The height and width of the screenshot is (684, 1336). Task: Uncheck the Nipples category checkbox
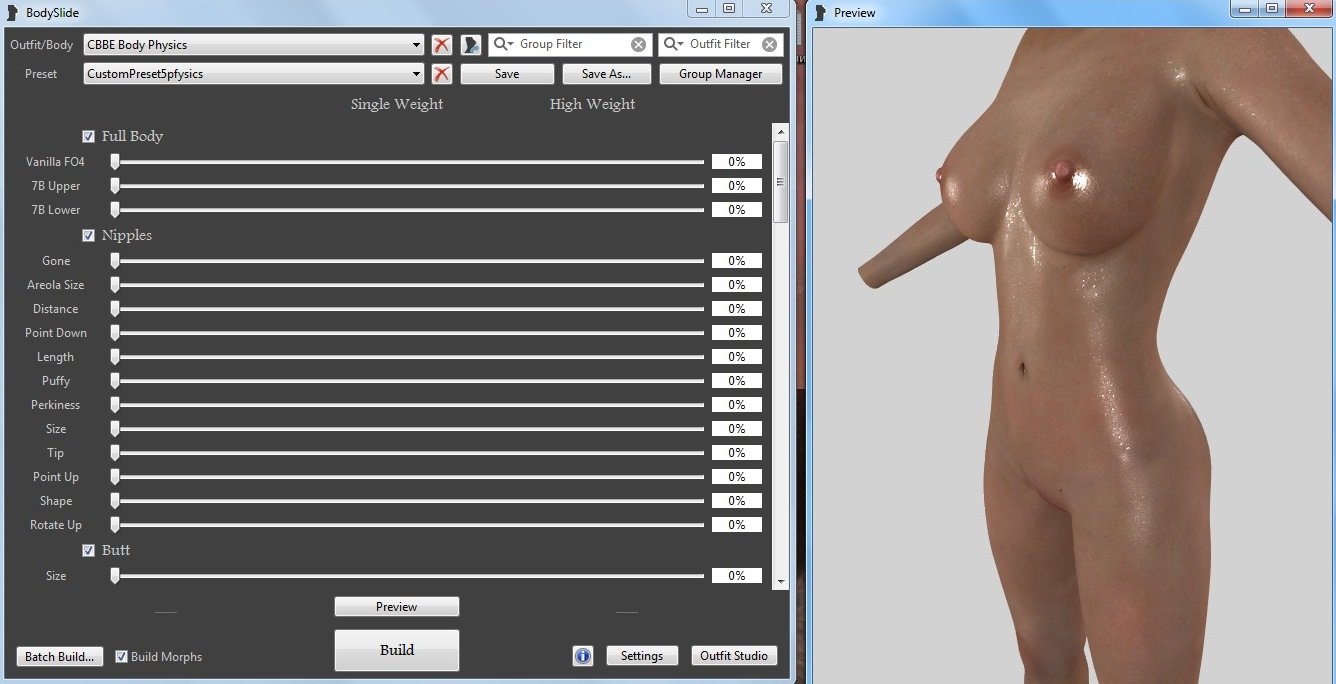click(x=89, y=236)
